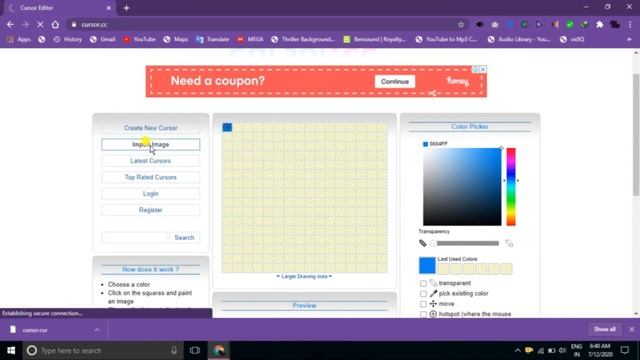Close the downloads bar
The height and width of the screenshot is (360, 640).
(x=631, y=329)
